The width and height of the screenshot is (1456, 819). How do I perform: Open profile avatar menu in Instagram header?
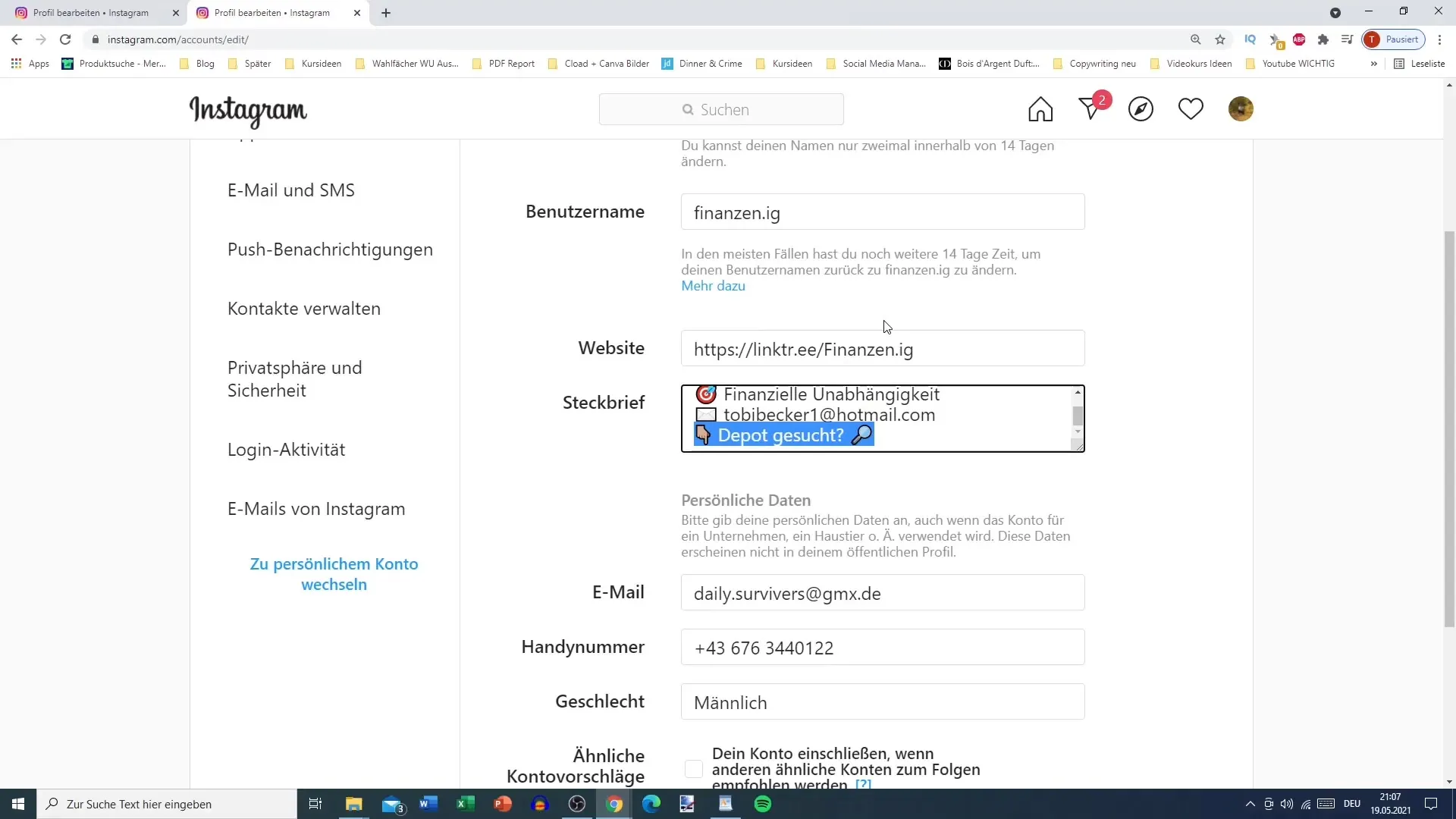pyautogui.click(x=1241, y=109)
